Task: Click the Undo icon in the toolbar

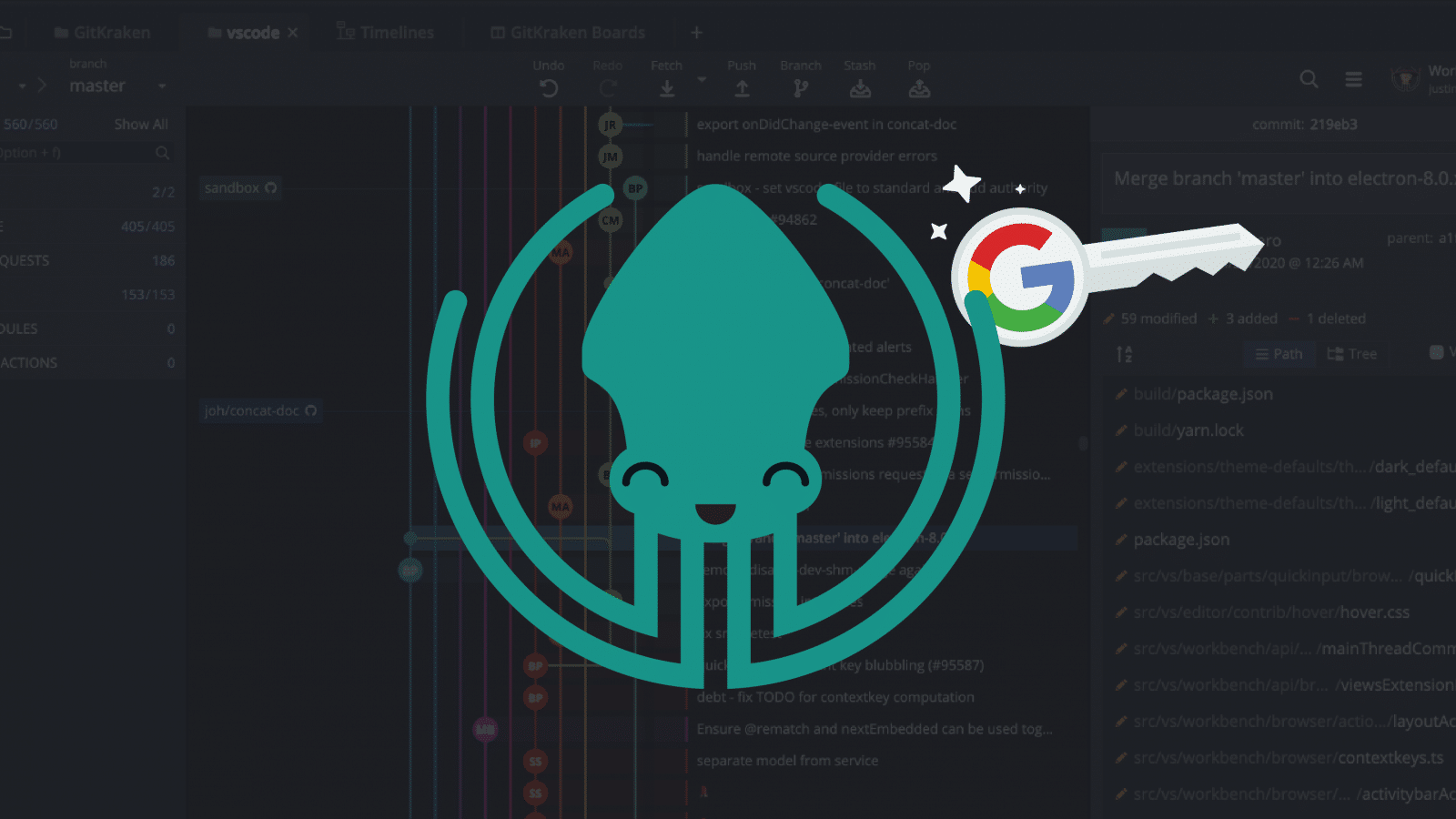Action: (549, 88)
